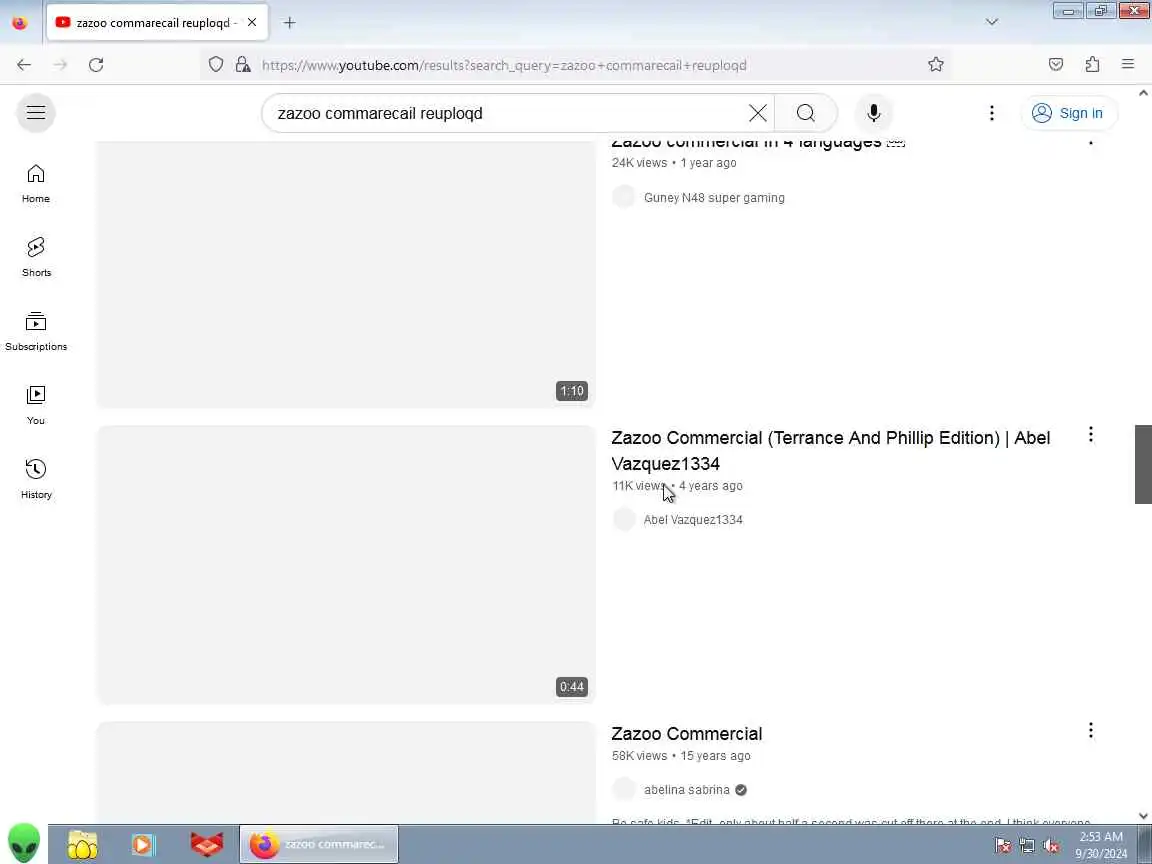Clear the search query with the X

pyautogui.click(x=757, y=113)
